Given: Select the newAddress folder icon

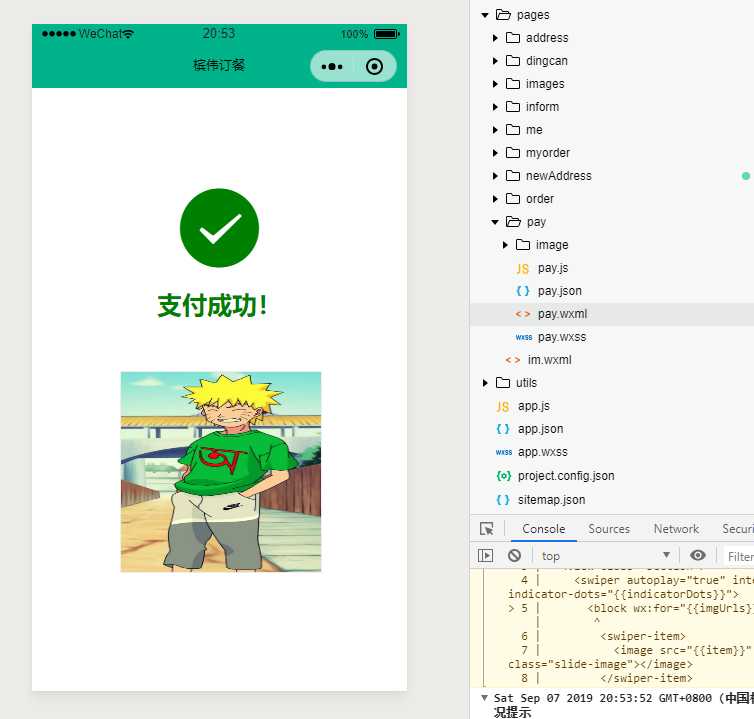Looking at the screenshot, I should [x=513, y=176].
